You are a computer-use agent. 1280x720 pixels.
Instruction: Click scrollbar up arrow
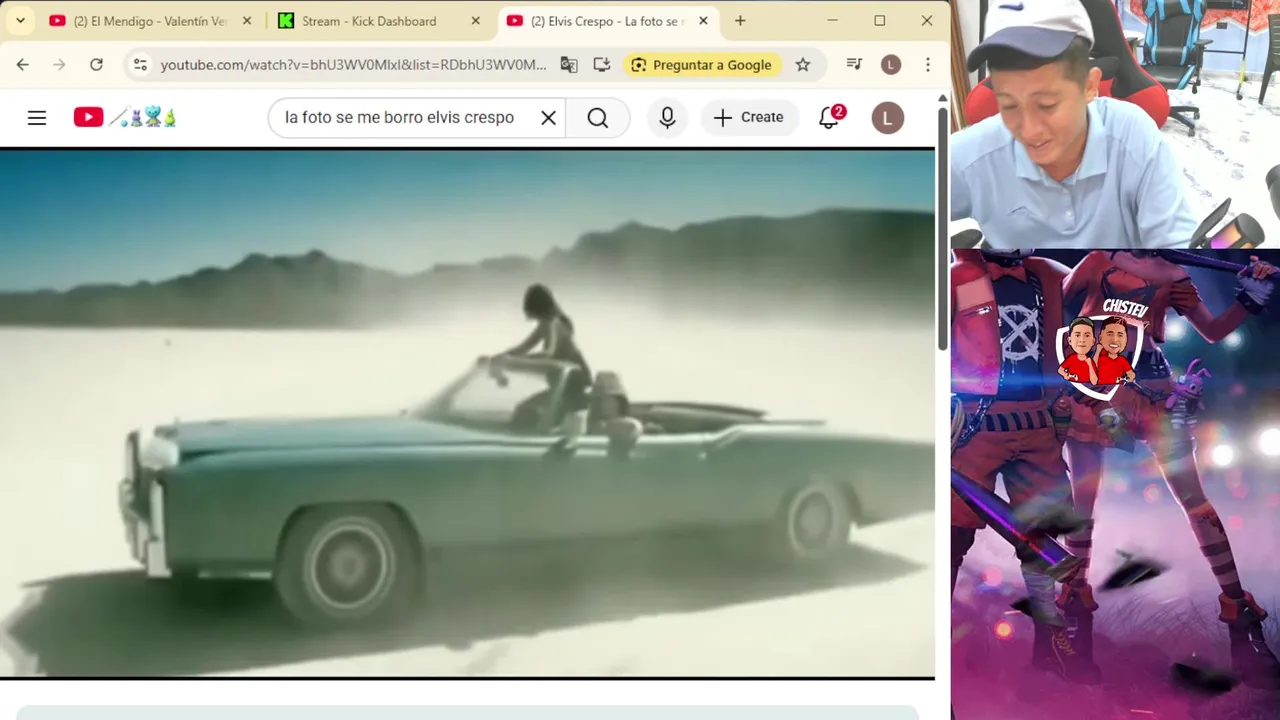pyautogui.click(x=942, y=98)
